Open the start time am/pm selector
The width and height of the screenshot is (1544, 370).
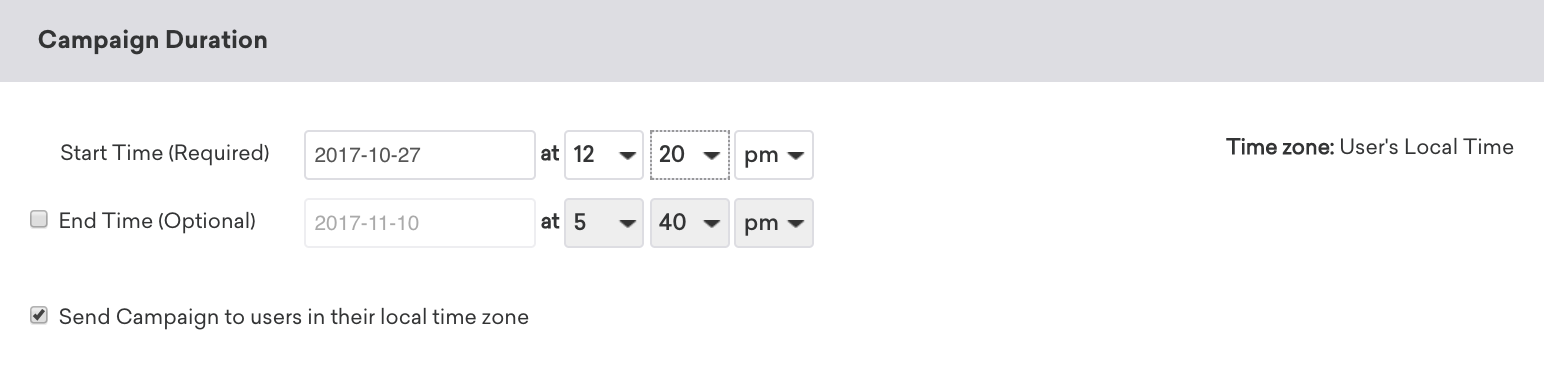774,155
